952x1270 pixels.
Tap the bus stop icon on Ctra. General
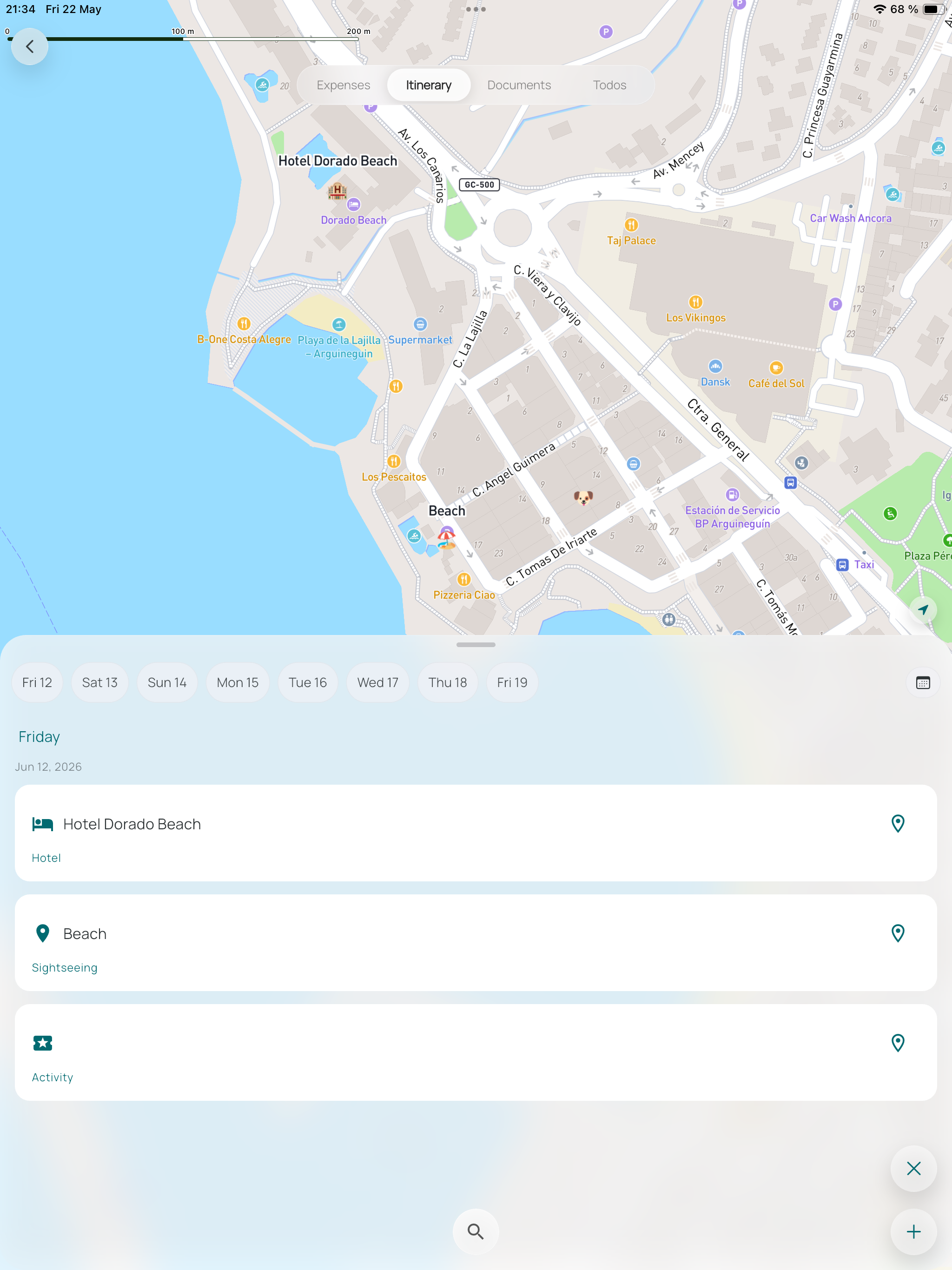[x=791, y=483]
